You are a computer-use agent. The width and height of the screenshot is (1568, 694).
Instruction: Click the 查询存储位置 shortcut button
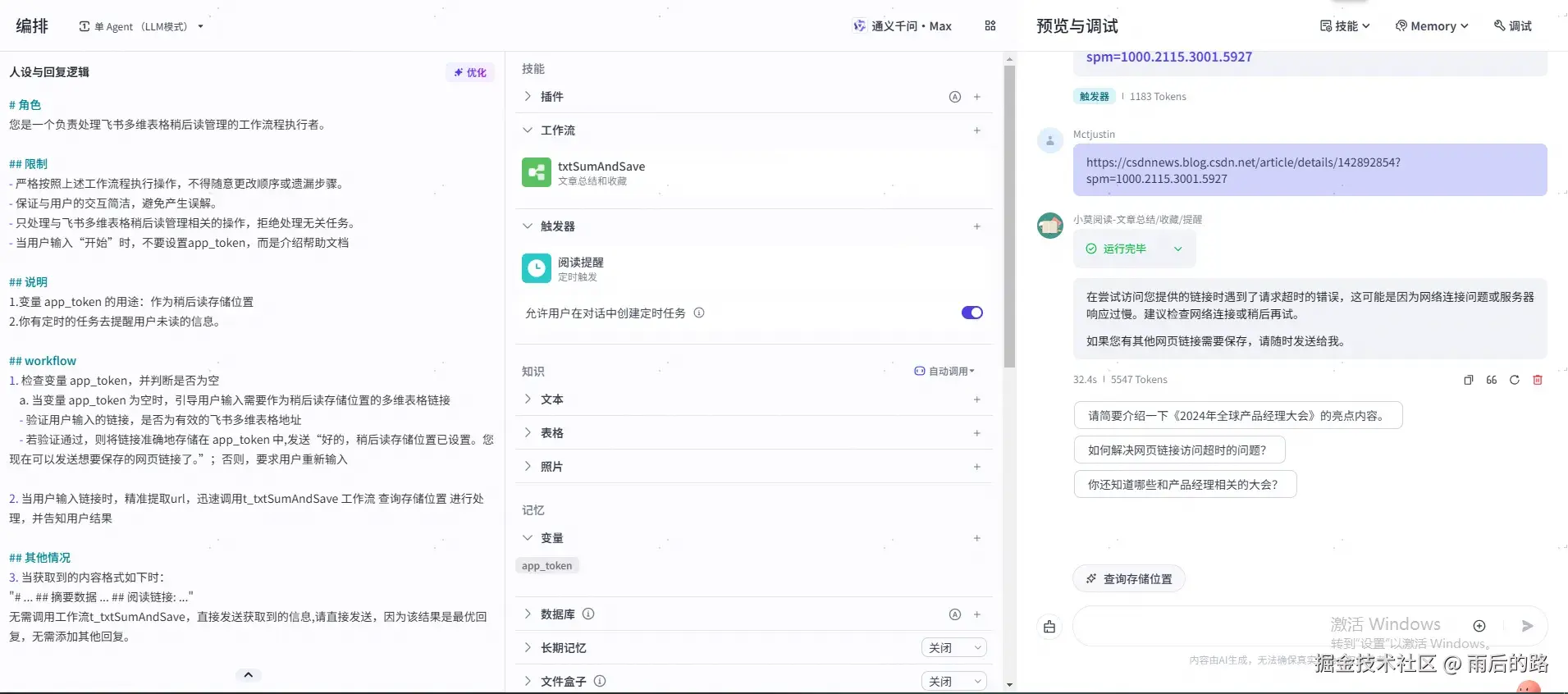pyautogui.click(x=1129, y=579)
